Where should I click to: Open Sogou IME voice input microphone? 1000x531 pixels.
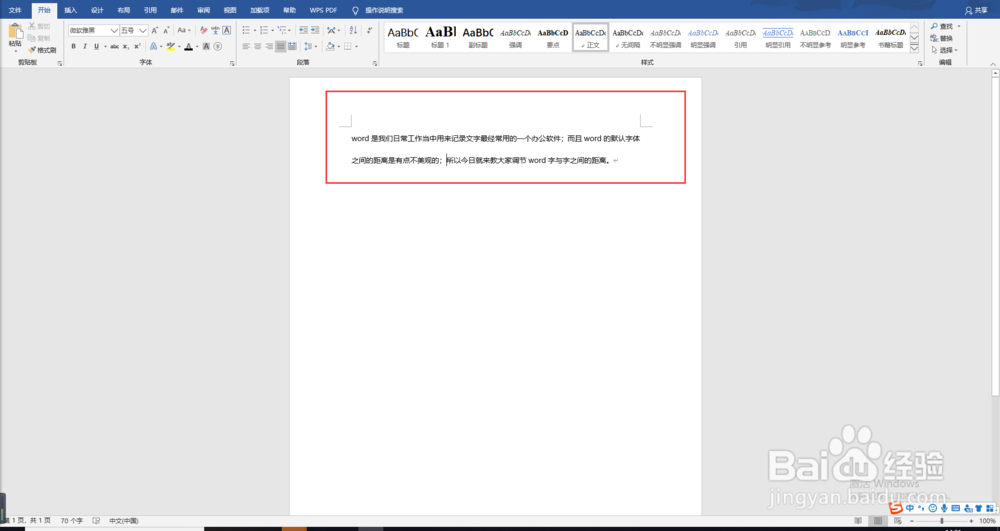click(944, 508)
